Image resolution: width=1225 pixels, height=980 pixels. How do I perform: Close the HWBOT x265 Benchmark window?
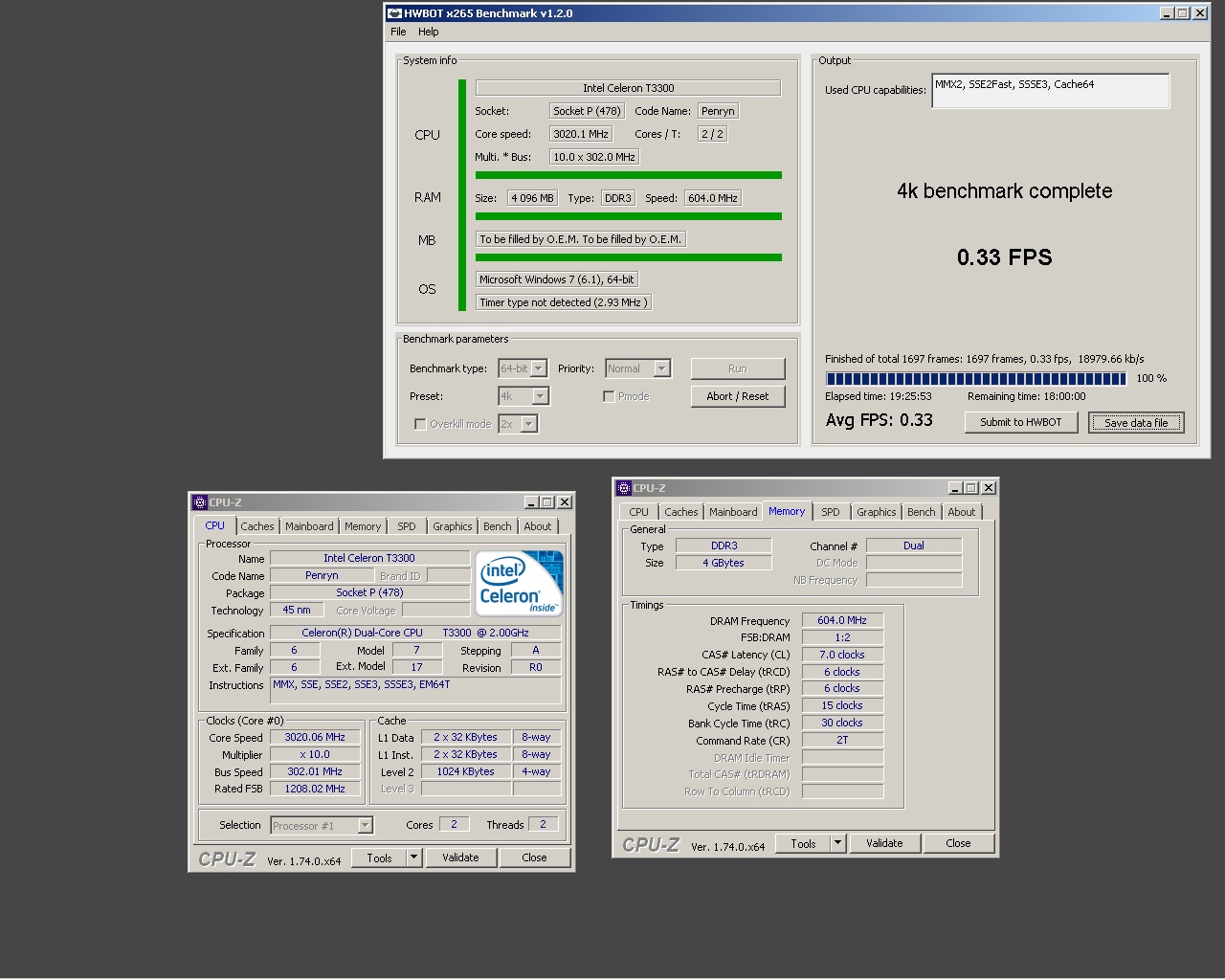pyautogui.click(x=1200, y=13)
